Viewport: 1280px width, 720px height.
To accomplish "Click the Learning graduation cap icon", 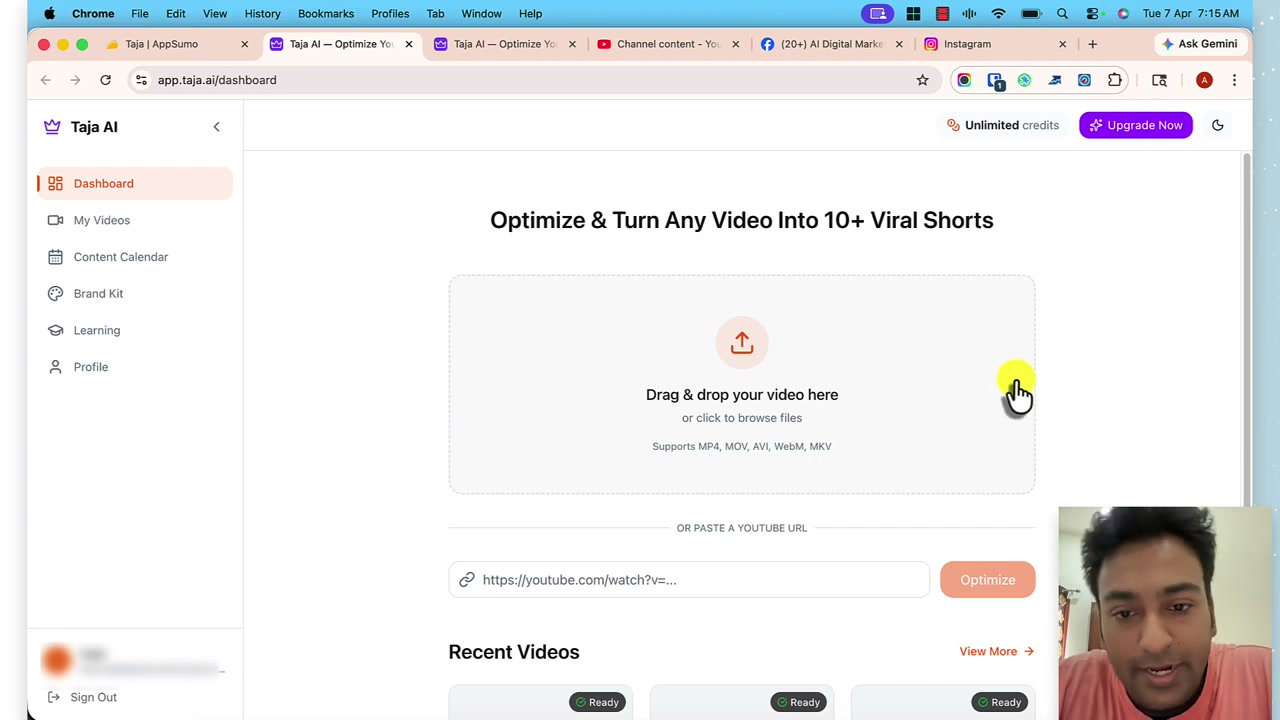I will [x=55, y=330].
